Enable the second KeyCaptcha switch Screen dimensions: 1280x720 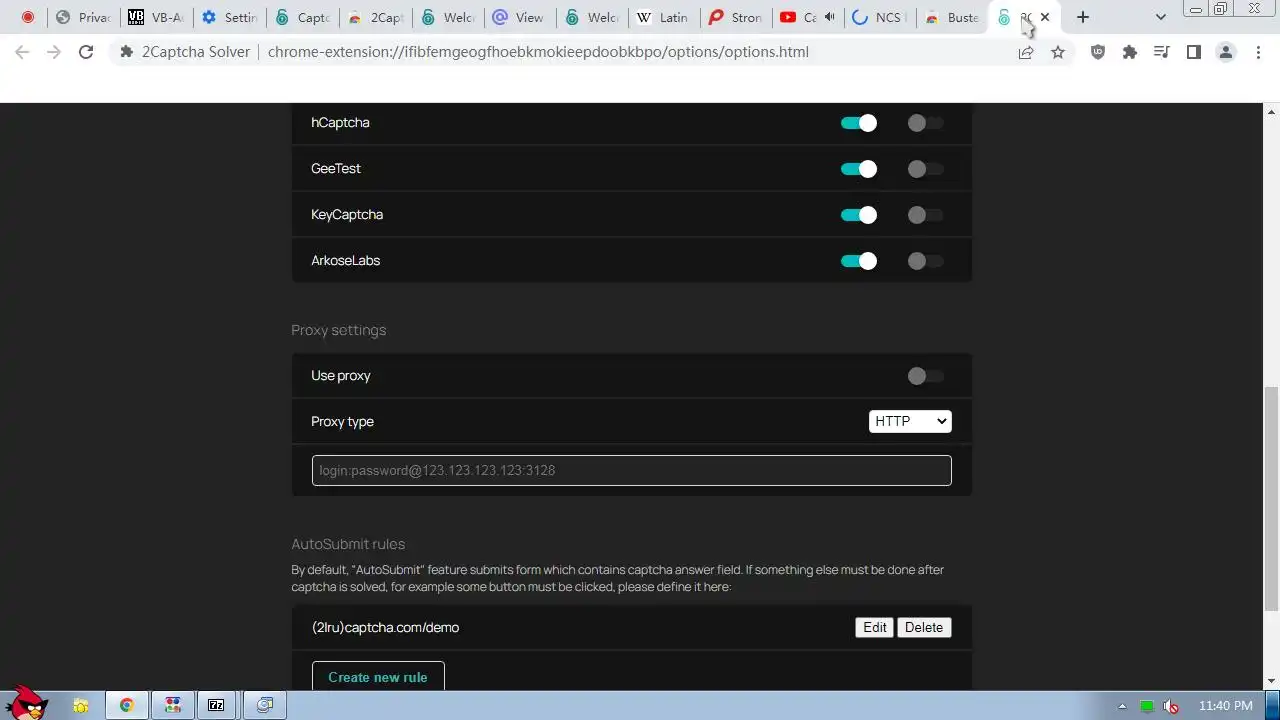point(925,215)
